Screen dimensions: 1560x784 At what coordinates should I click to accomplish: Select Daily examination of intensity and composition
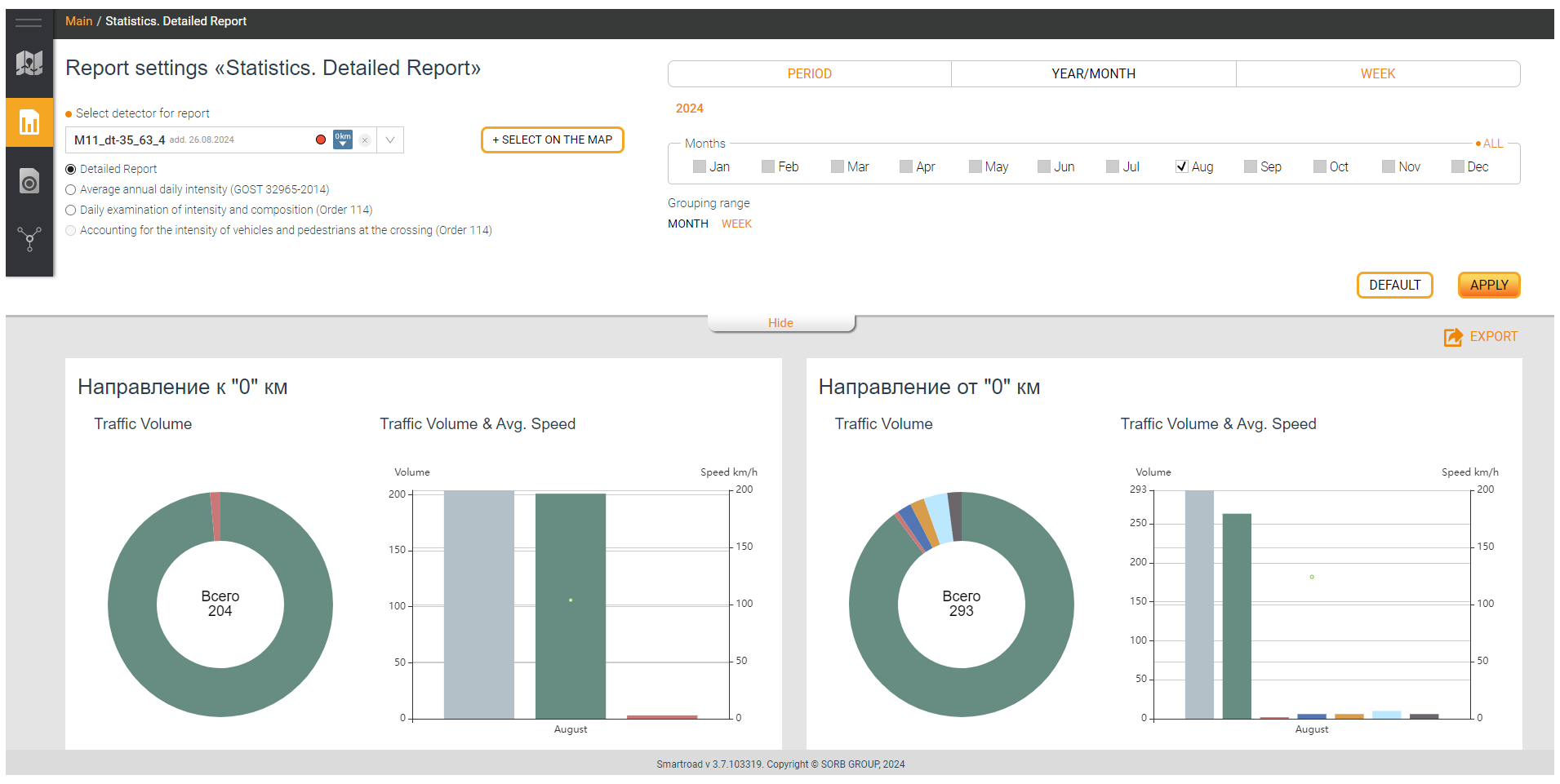71,210
